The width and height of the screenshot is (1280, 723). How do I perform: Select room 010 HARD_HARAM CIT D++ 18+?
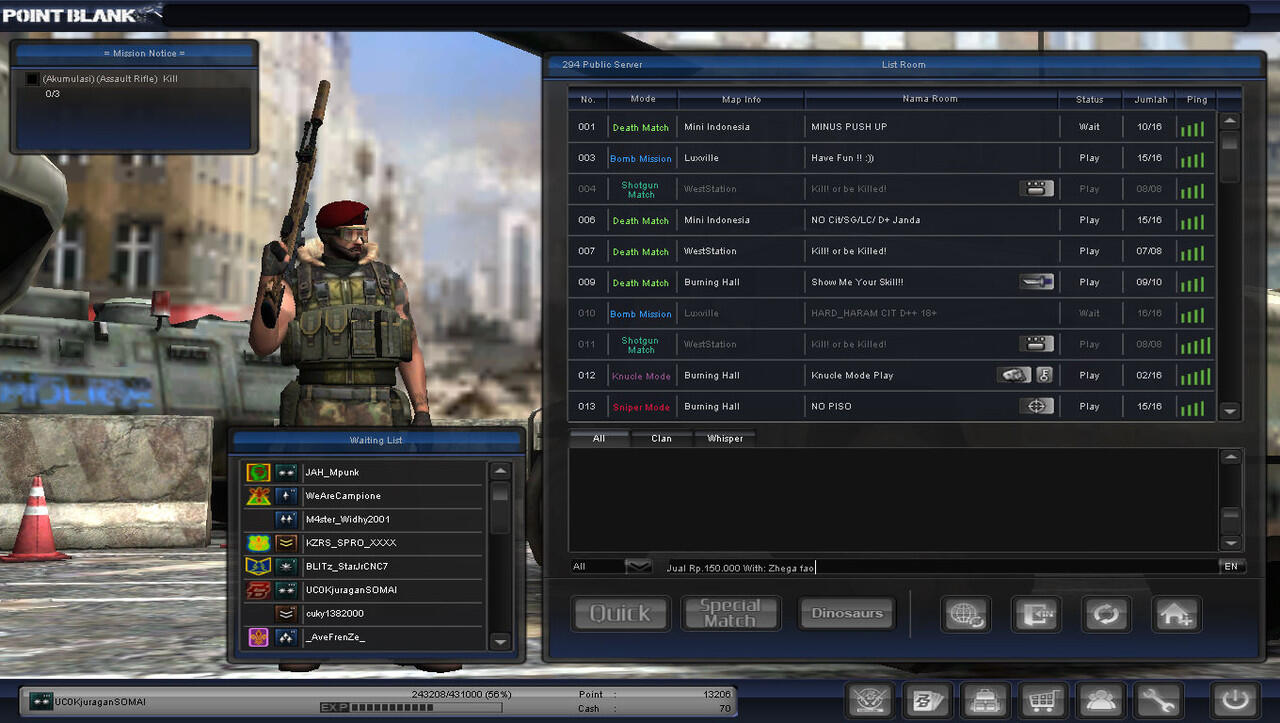[x=892, y=313]
